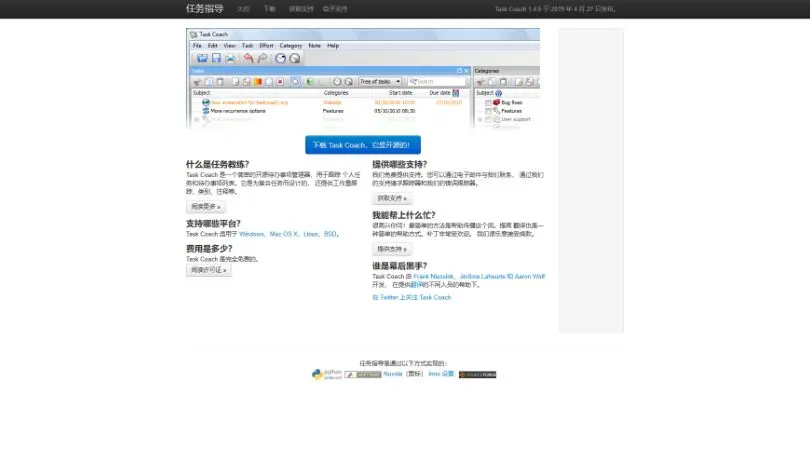Open the File menu

[197, 45]
